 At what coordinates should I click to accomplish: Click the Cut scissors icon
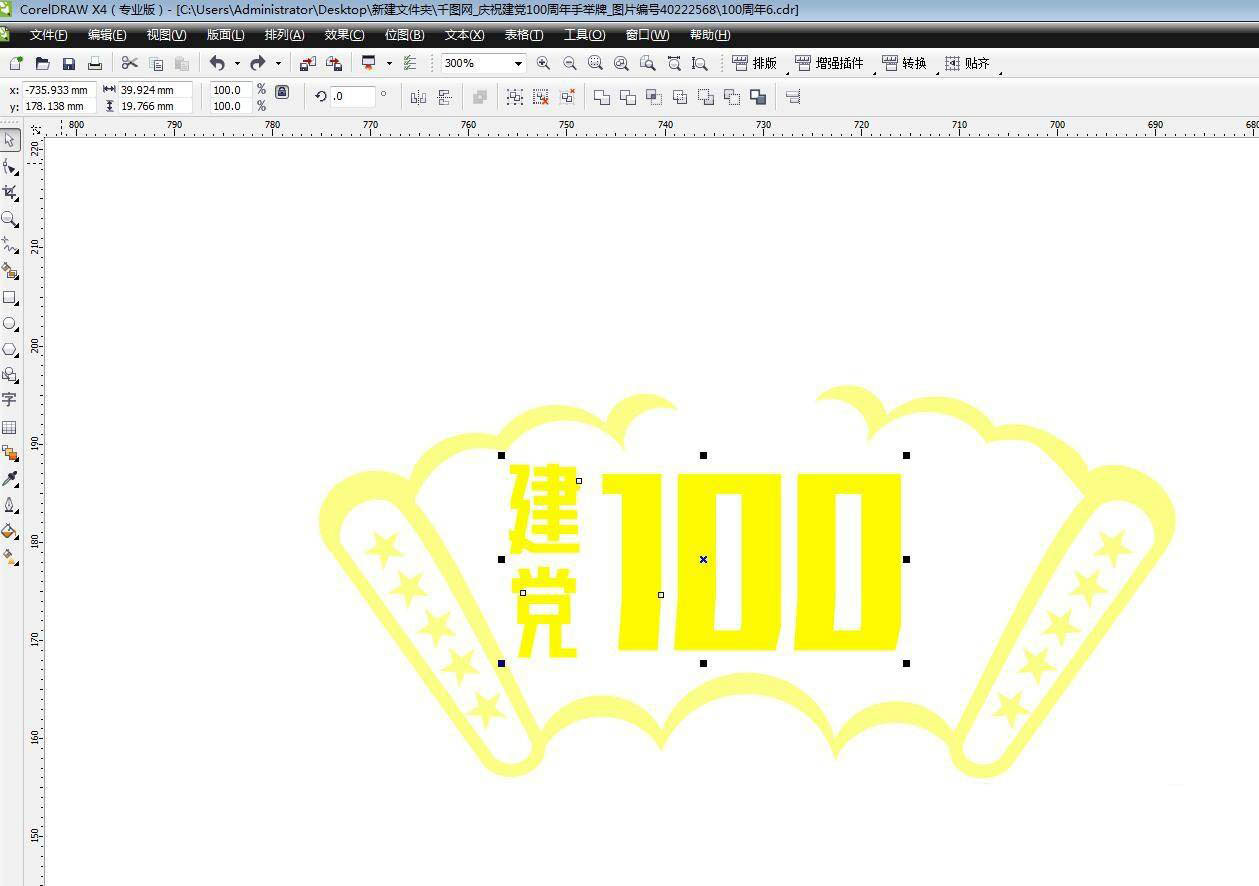129,64
